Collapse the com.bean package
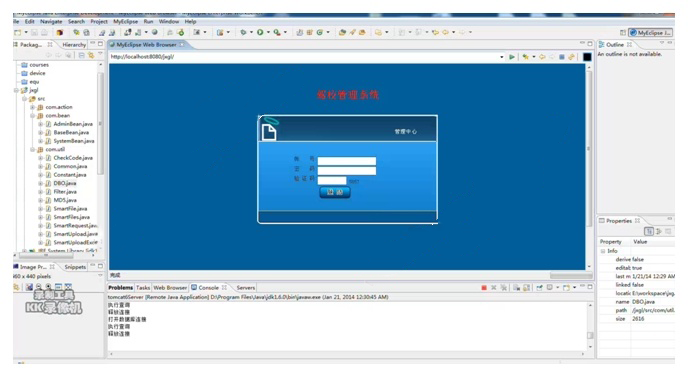This screenshot has height=375, width=688. (32, 116)
